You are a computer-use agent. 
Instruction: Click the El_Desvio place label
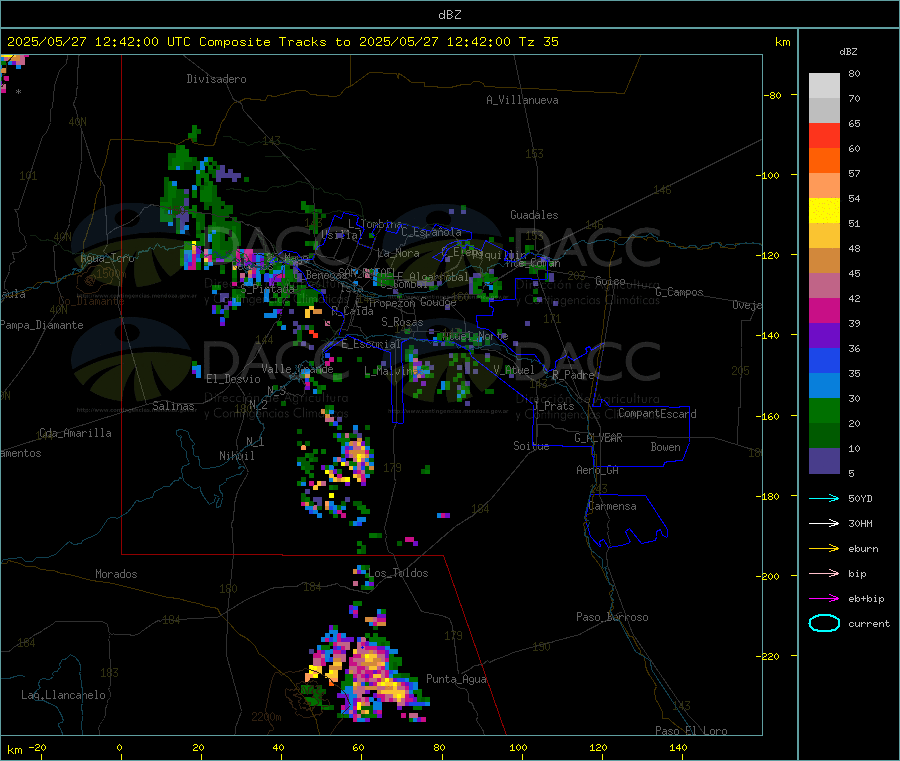(x=233, y=379)
